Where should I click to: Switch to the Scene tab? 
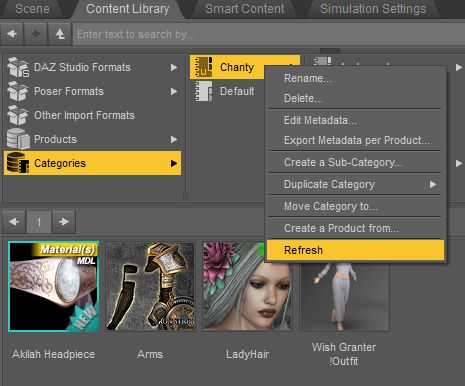pyautogui.click(x=32, y=9)
